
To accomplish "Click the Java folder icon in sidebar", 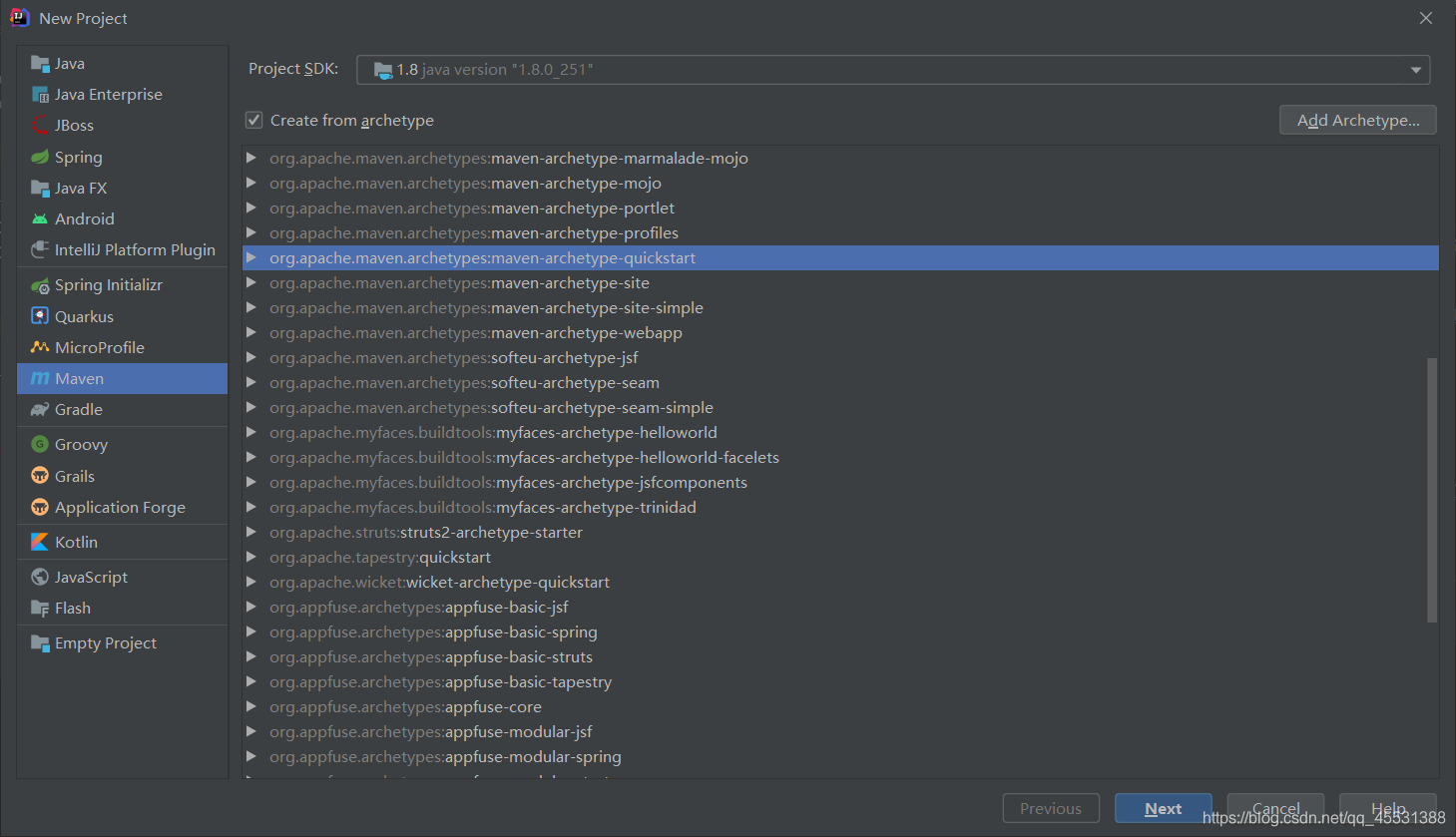I will 40,64.
